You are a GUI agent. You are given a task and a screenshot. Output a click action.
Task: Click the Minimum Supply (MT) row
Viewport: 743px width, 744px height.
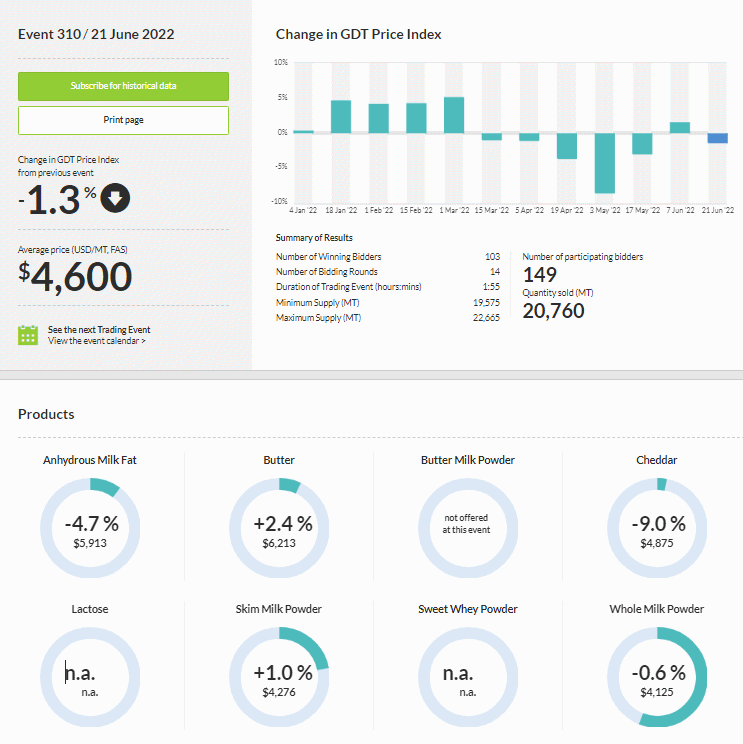388,303
